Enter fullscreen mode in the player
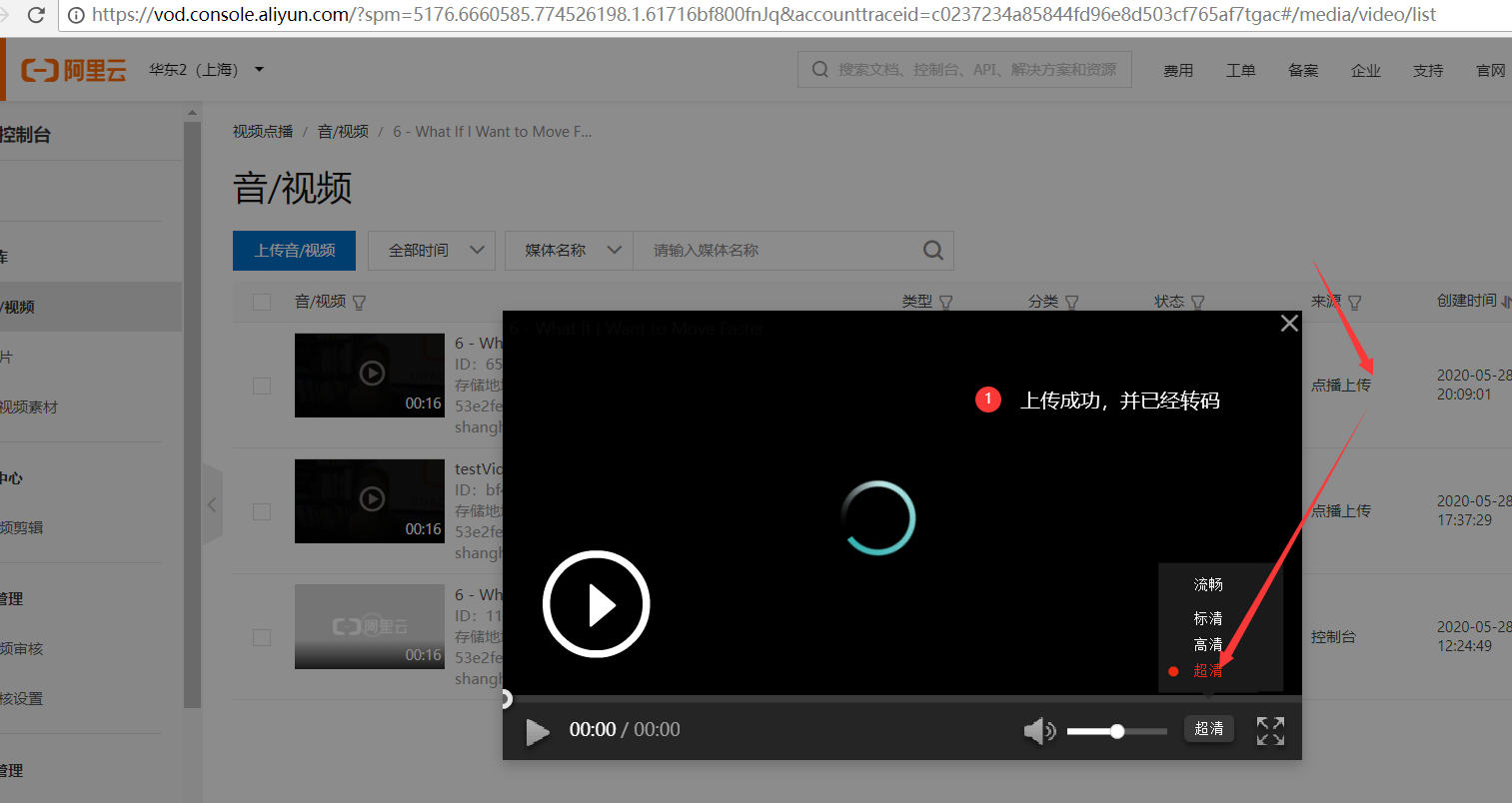This screenshot has height=803, width=1512. [x=1270, y=731]
